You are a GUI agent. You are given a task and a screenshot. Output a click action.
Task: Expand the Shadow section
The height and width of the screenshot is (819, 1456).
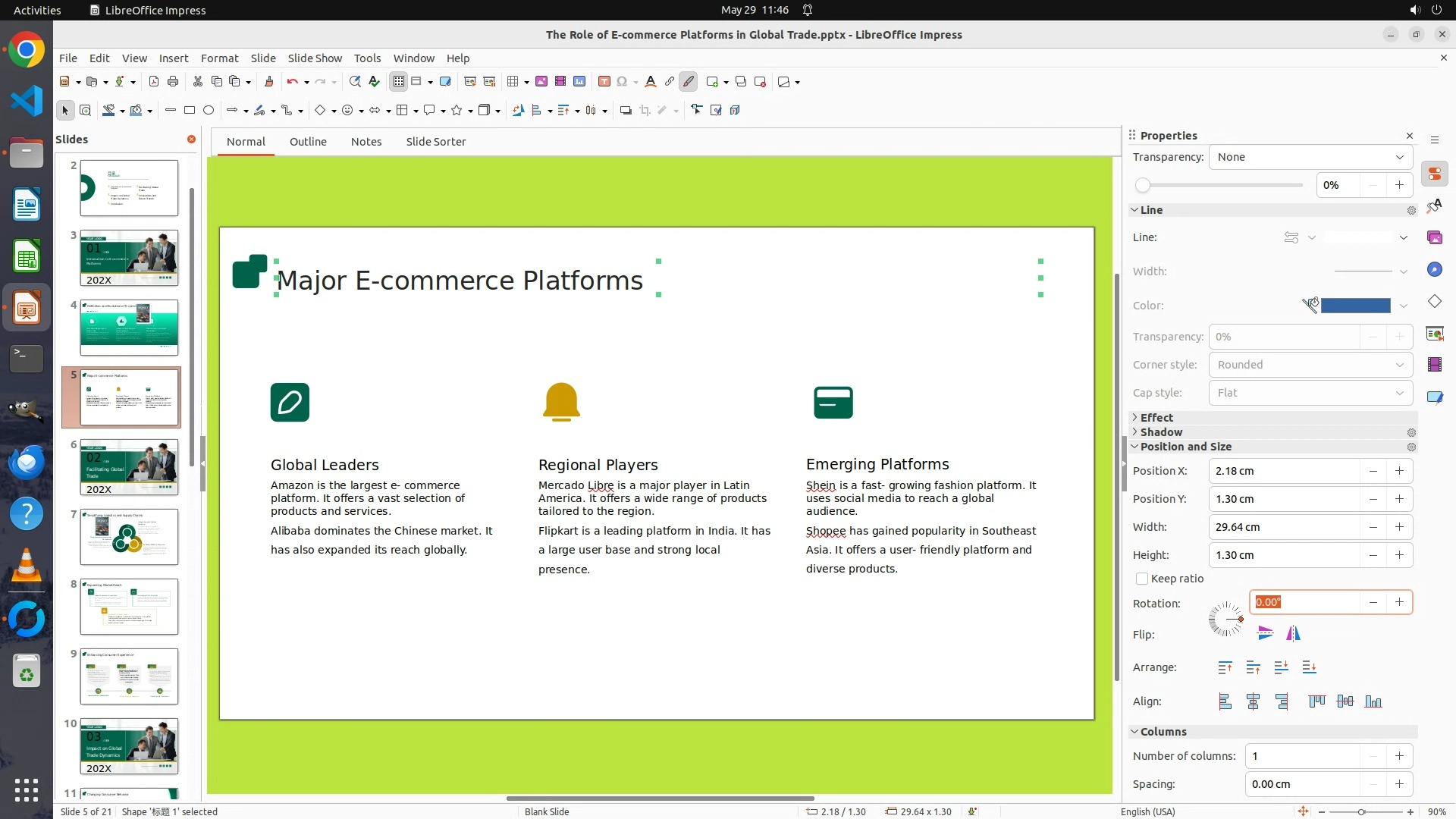1161,432
